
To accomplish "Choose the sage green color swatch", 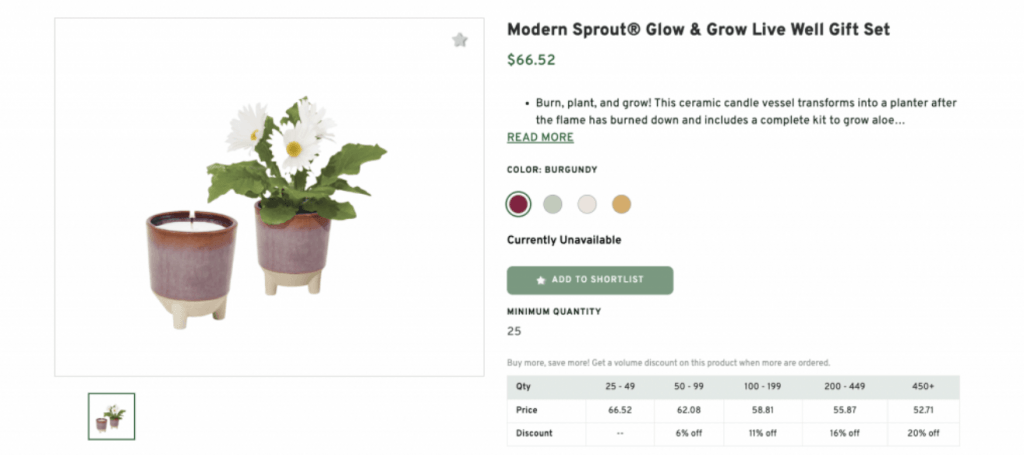I will pyautogui.click(x=553, y=204).
